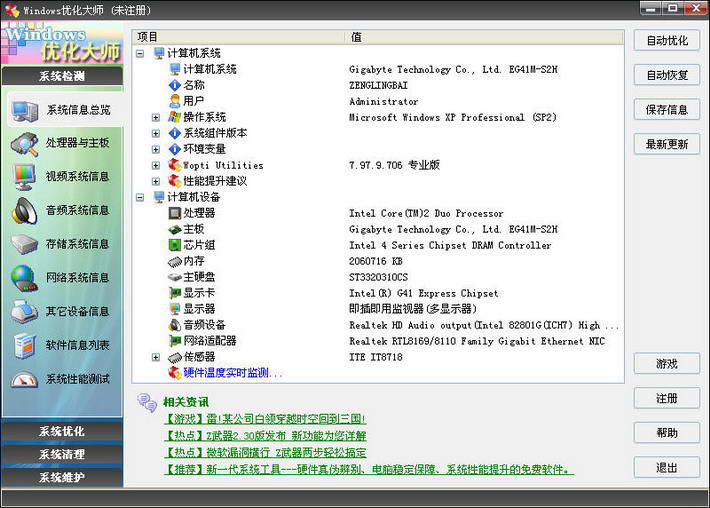This screenshot has width=710, height=508.
Task: Expand the 操作系统 tree node
Action: click(x=156, y=117)
